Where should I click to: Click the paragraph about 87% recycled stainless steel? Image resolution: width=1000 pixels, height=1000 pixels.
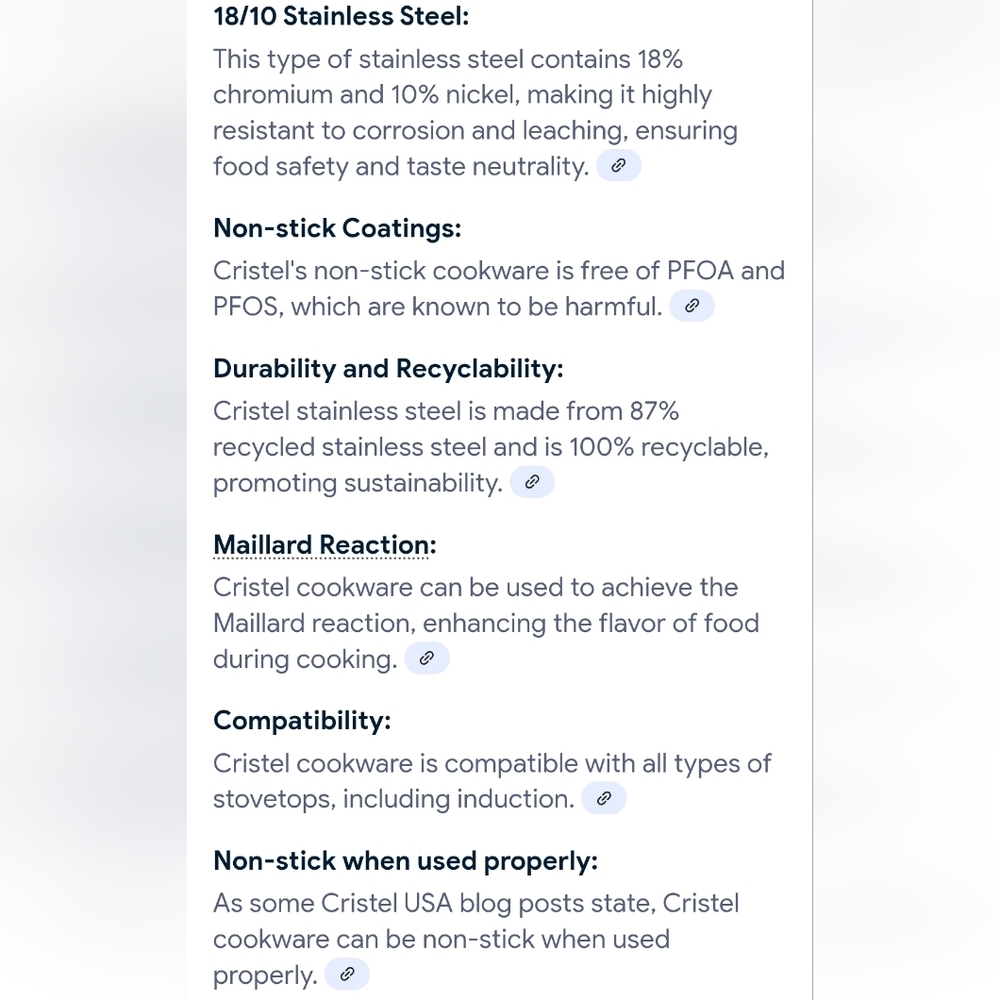[x=491, y=447]
